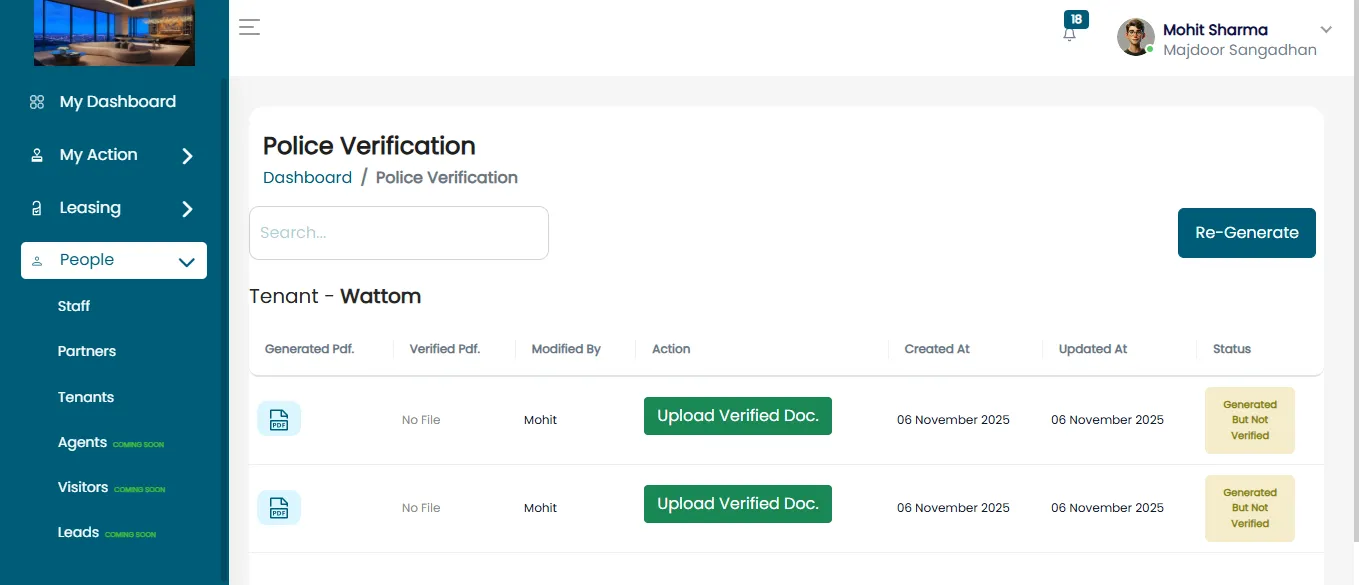Image resolution: width=1359 pixels, height=585 pixels.
Task: Open PDF icon in first table row
Action: click(279, 419)
